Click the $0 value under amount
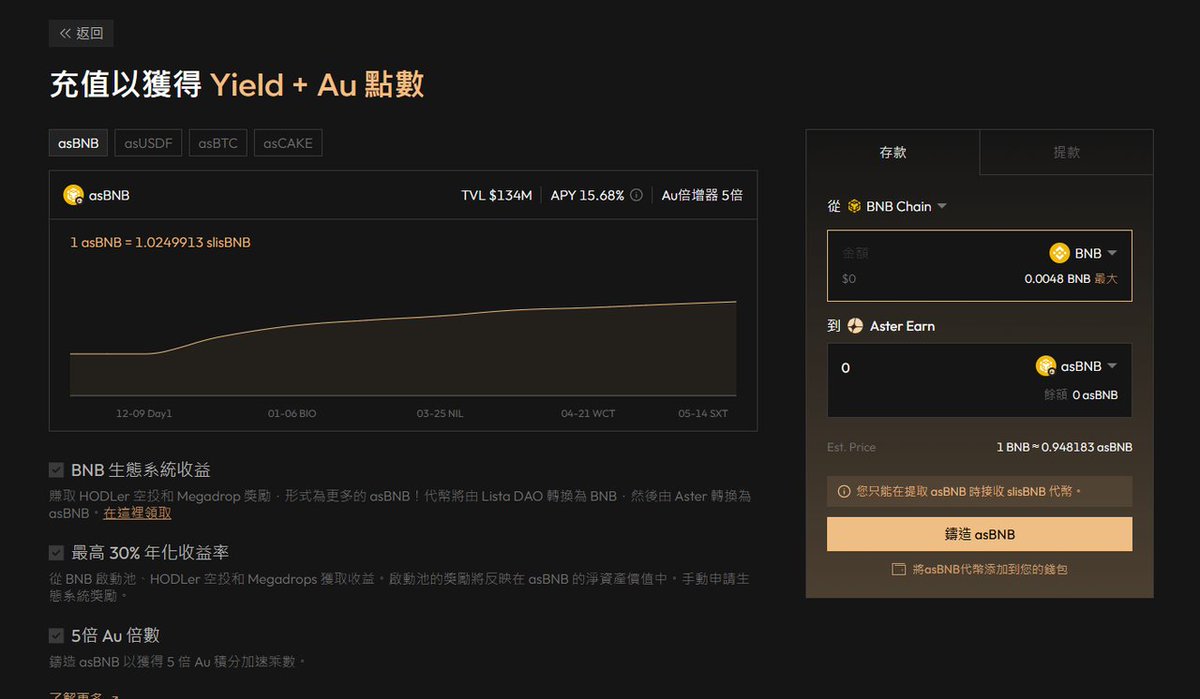 [849, 279]
